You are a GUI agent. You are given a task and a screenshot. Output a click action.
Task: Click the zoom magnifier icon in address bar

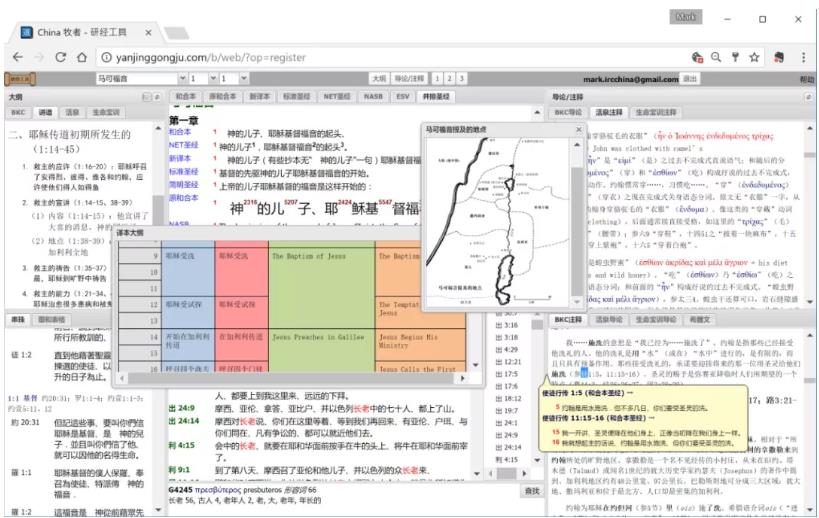[714, 57]
